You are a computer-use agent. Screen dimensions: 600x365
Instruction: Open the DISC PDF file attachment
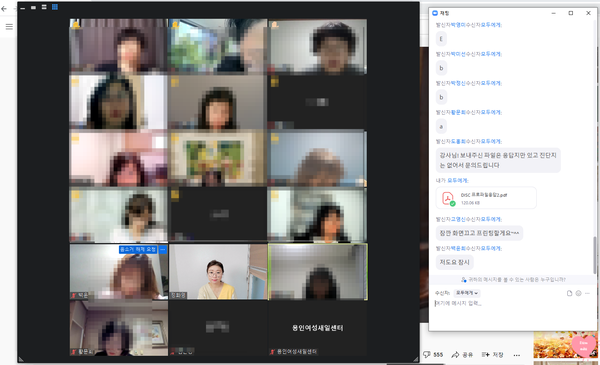[486, 198]
